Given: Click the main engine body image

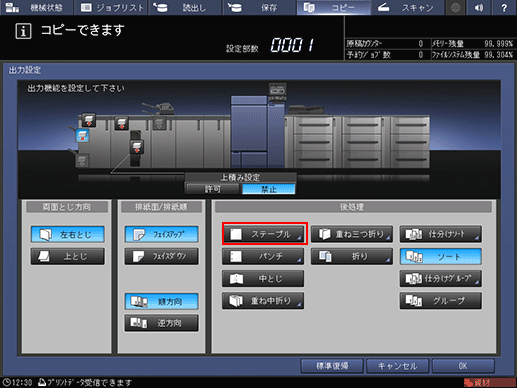Looking at the screenshot, I should 257,132.
